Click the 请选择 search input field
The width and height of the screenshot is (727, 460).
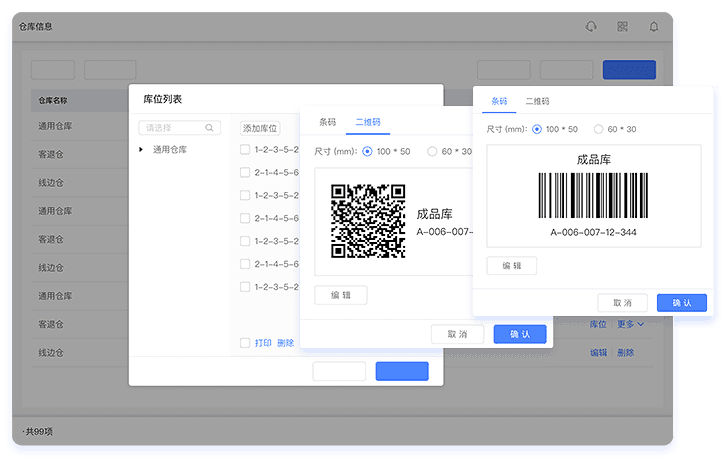(179, 128)
